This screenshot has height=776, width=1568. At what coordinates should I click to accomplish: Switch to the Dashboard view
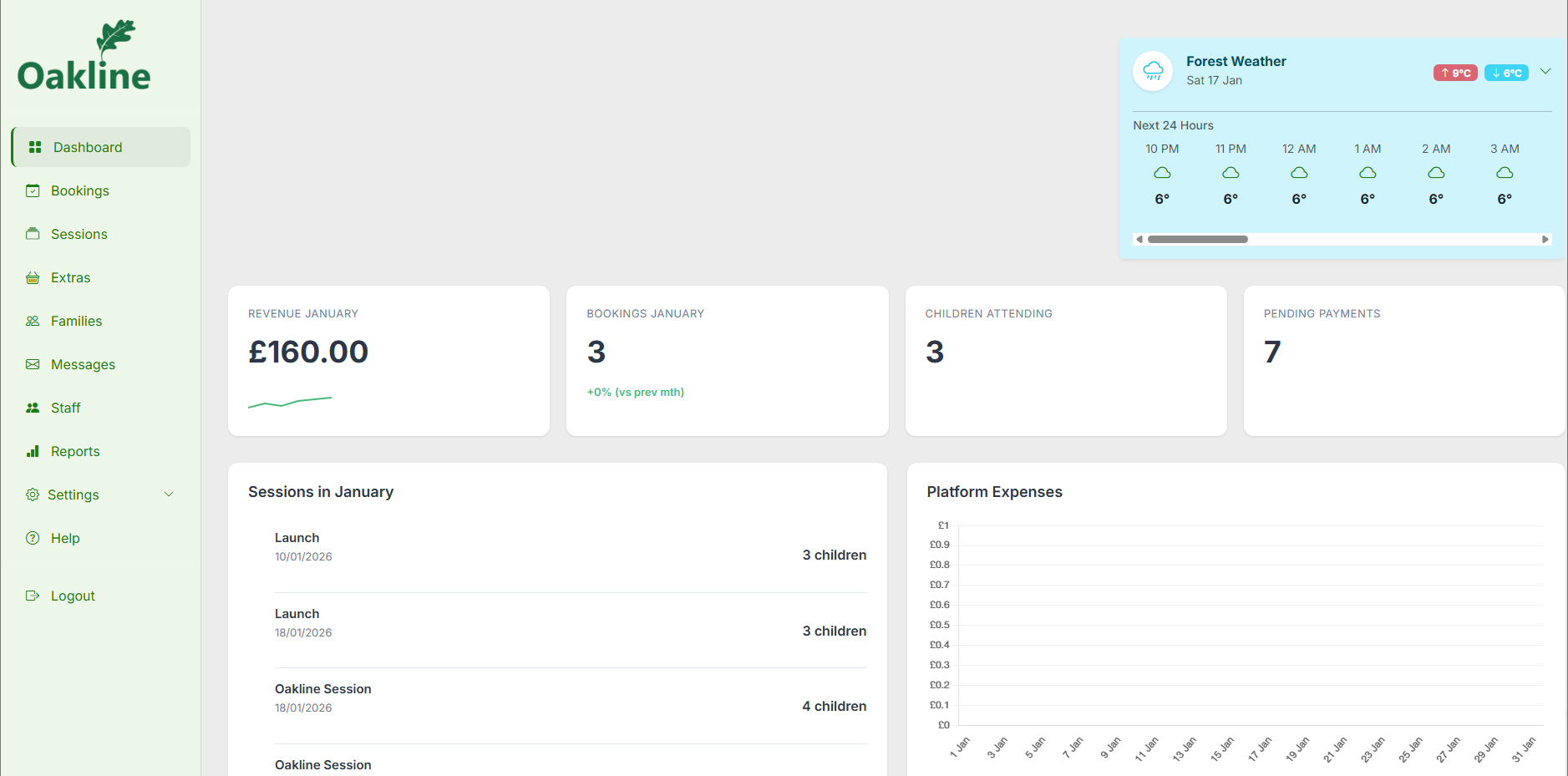pyautogui.click(x=87, y=147)
